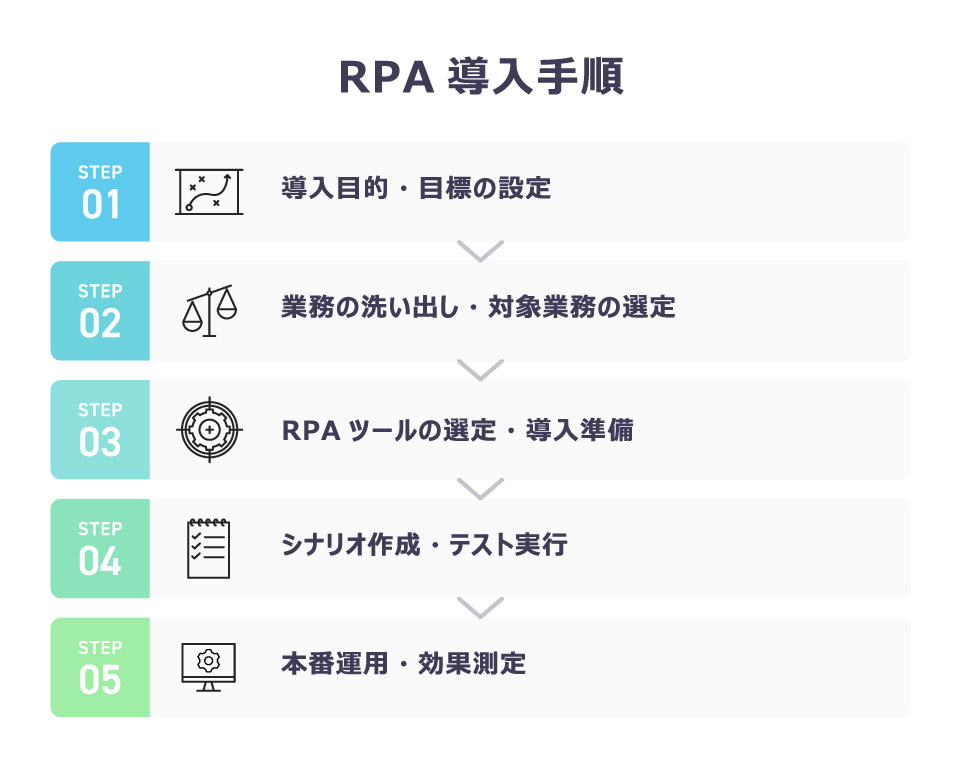Click the STEP 04 badge
961x773 pixels.
click(x=100, y=548)
